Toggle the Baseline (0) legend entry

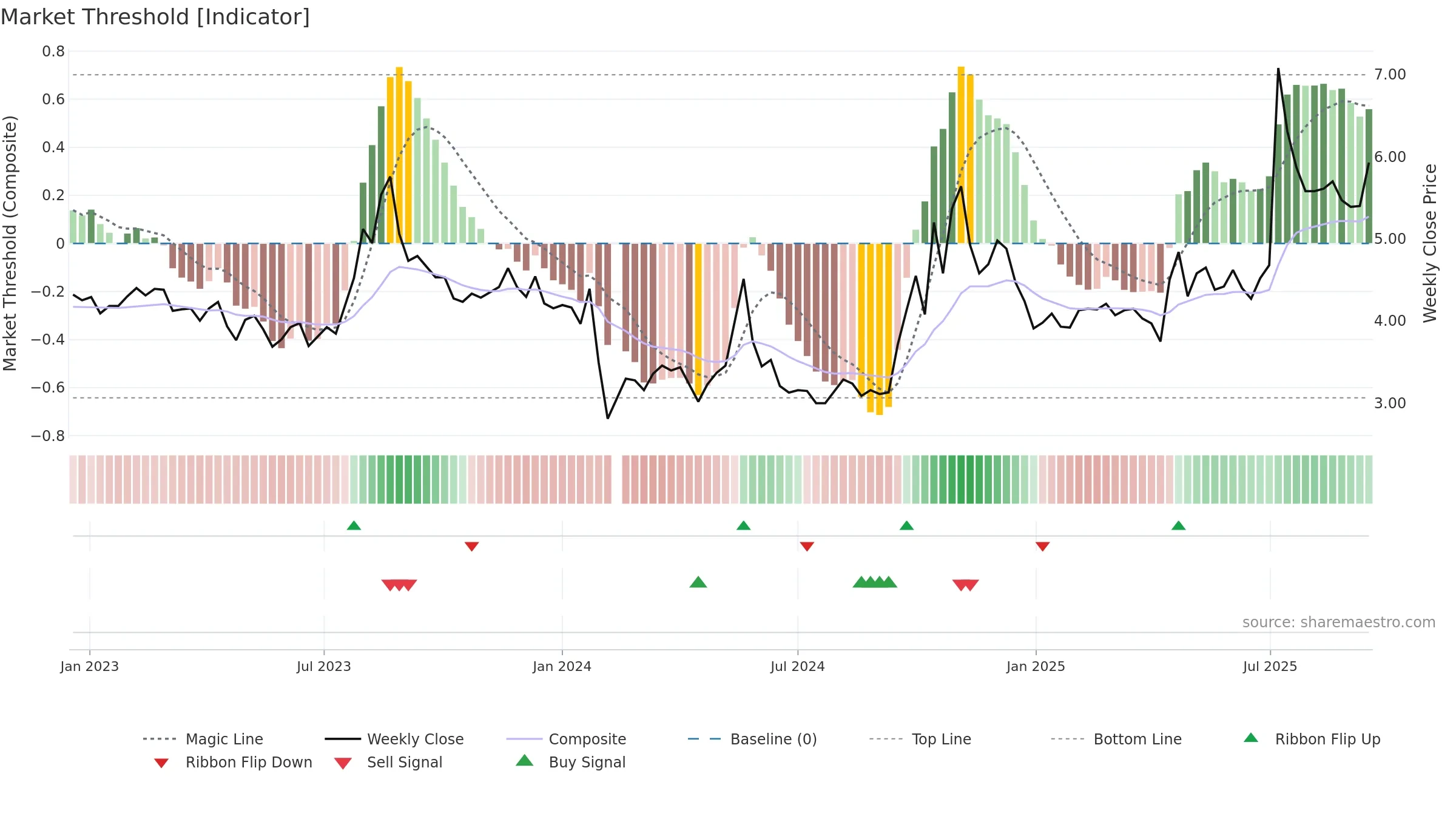(x=752, y=739)
